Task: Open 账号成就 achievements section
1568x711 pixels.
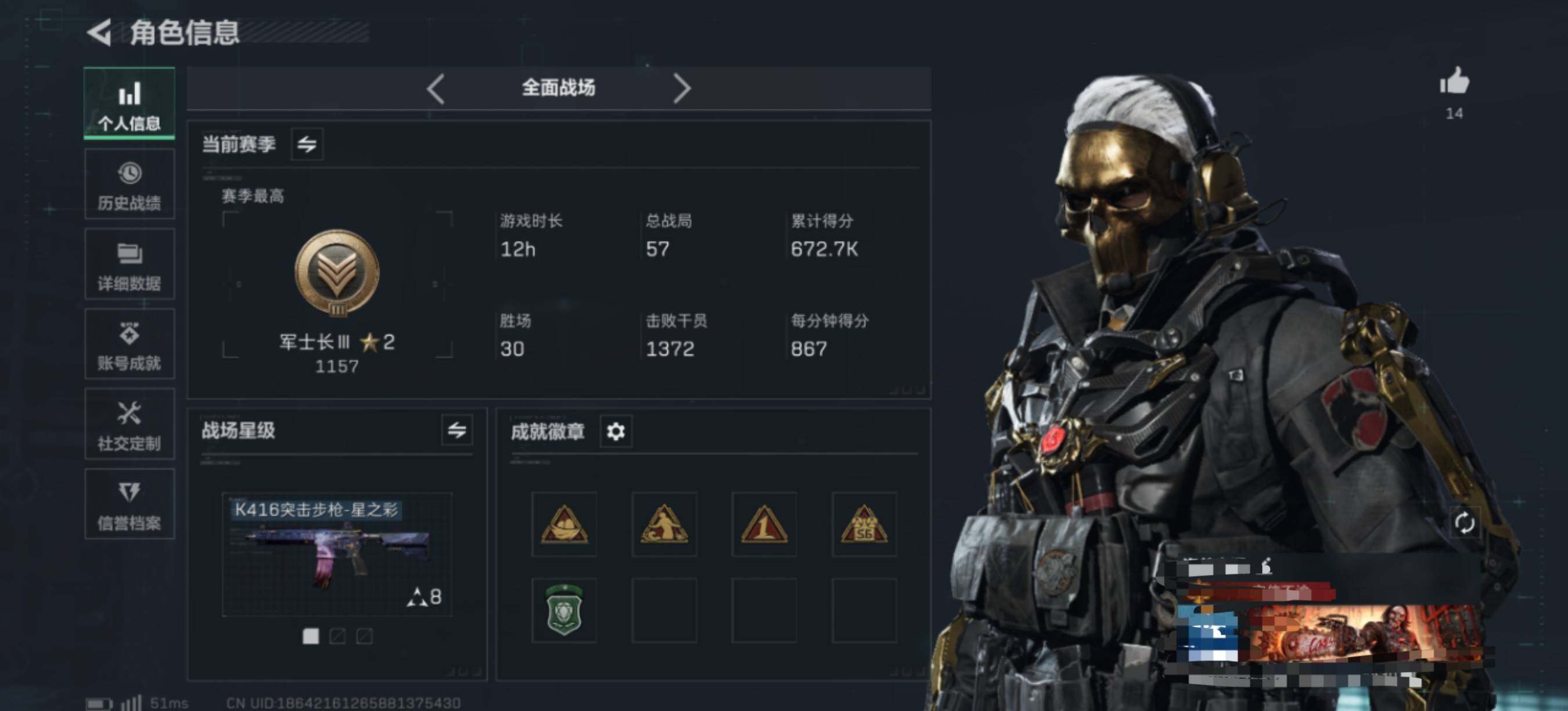Action: [x=130, y=344]
